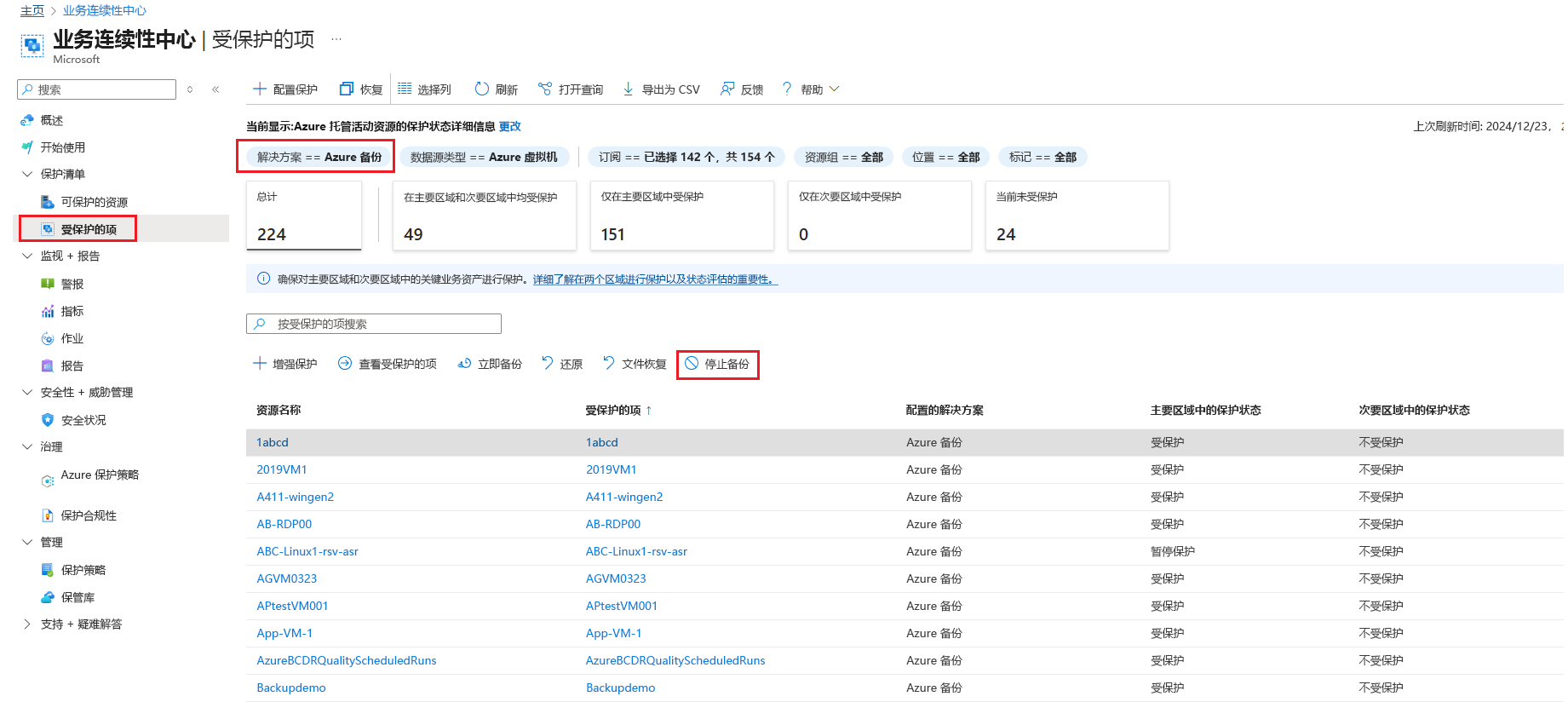1568x725 pixels.
Task: Click the sidebar sort up-down arrows
Action: click(x=190, y=89)
